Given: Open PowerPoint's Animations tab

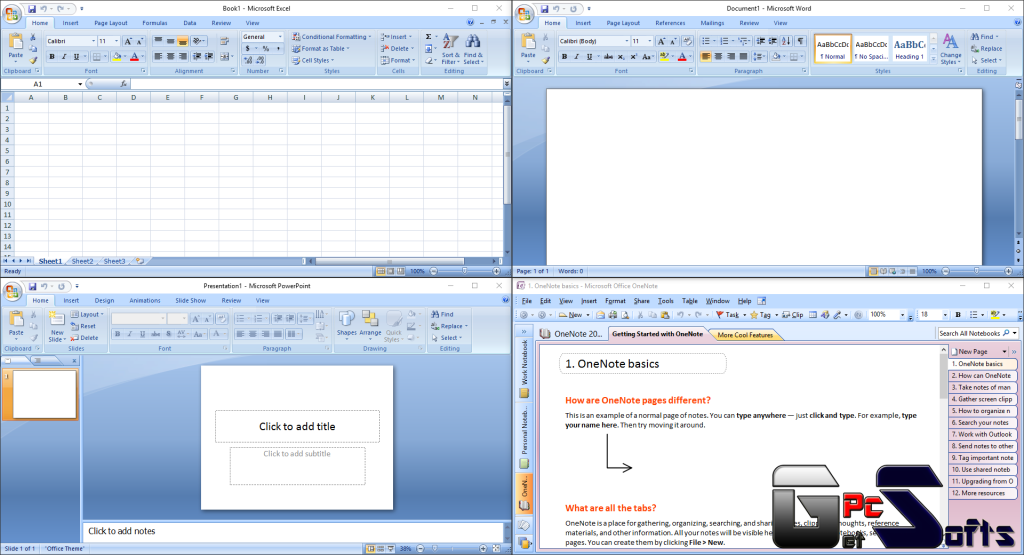Looking at the screenshot, I should [145, 300].
